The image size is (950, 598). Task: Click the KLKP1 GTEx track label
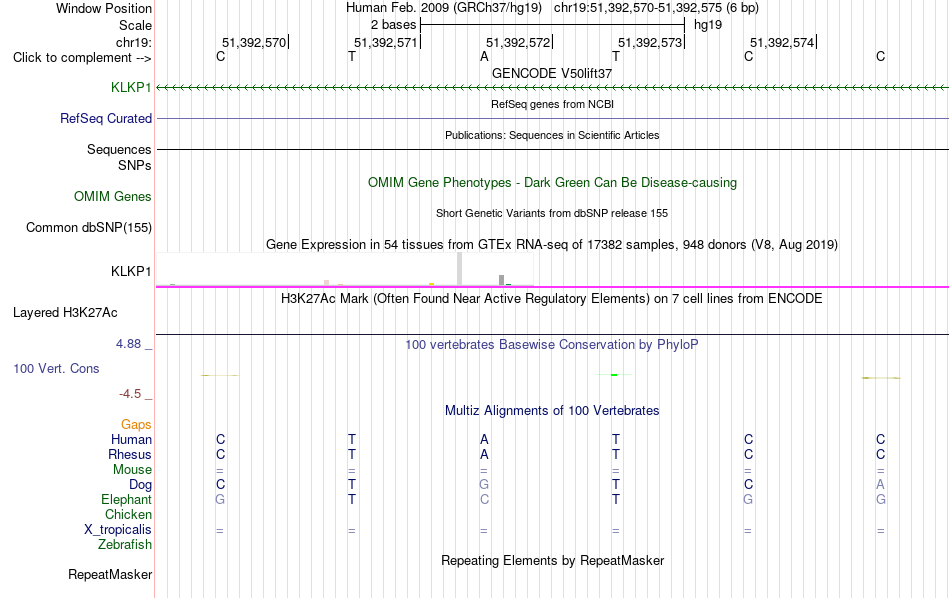coord(131,271)
